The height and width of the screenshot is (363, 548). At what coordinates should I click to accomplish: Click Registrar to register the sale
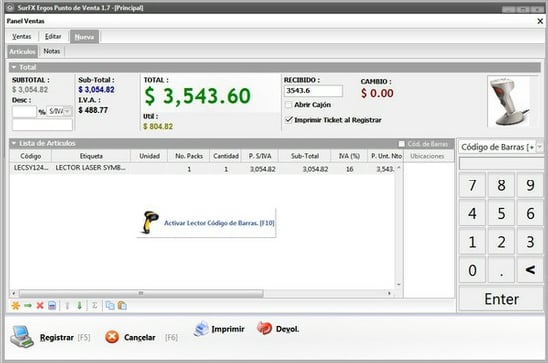(x=57, y=337)
